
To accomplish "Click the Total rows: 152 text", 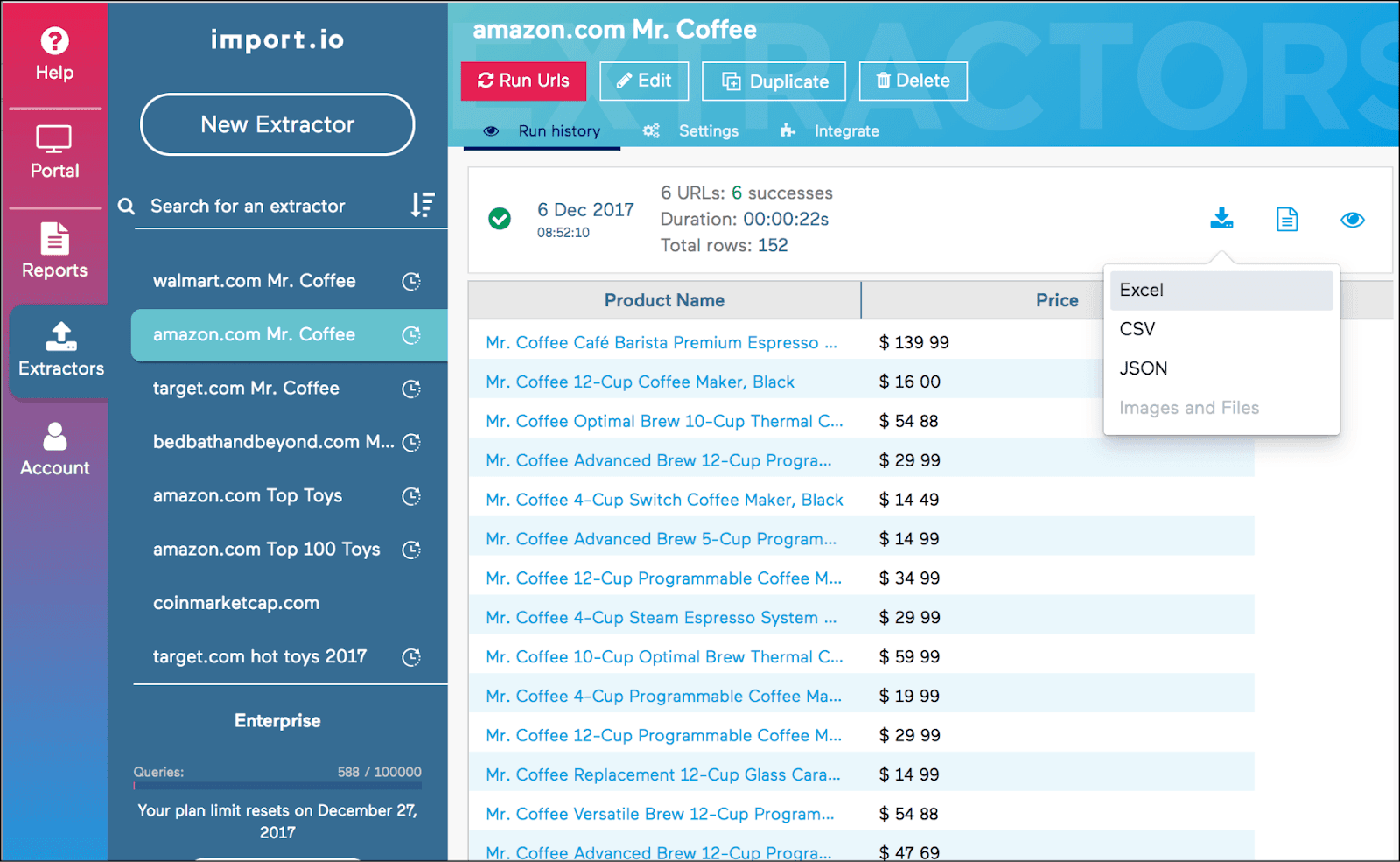I will click(x=724, y=245).
